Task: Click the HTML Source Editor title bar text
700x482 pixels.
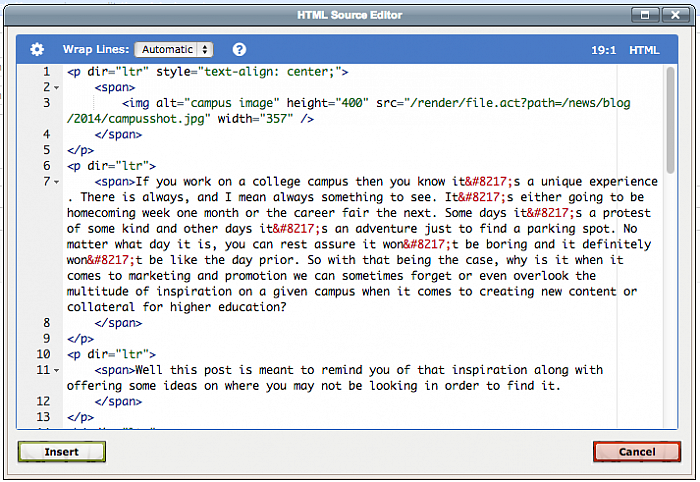Action: pos(350,15)
